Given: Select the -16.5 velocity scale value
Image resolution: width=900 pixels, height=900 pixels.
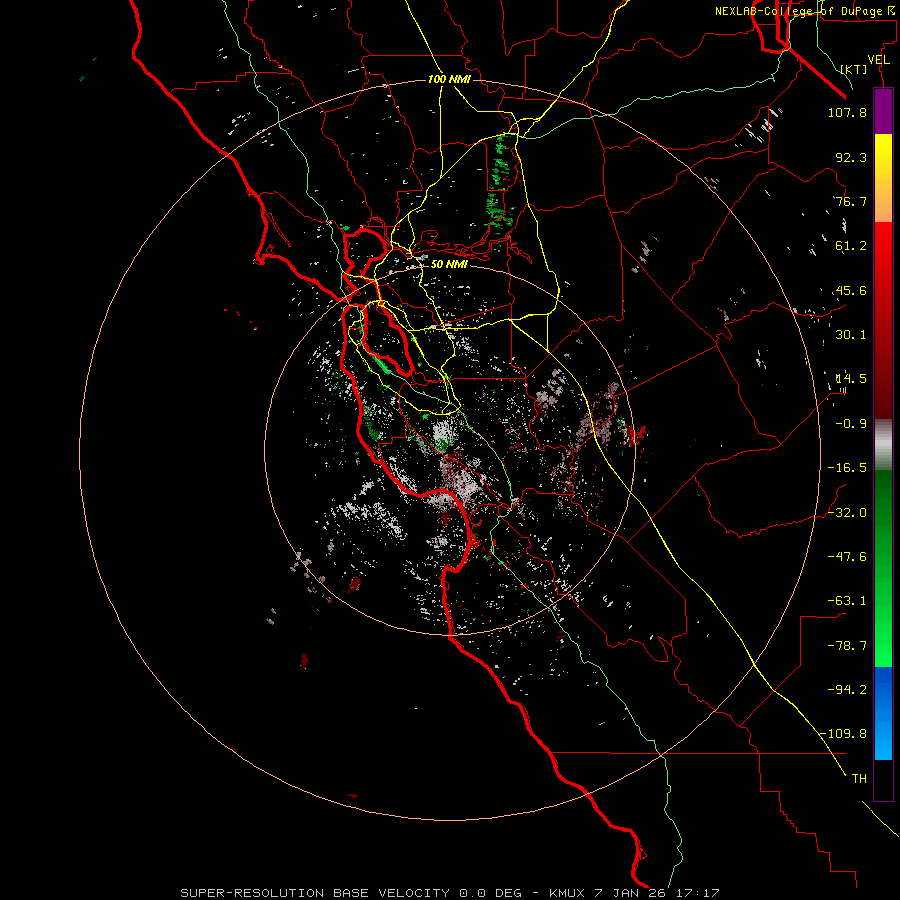Looking at the screenshot, I should 847,468.
